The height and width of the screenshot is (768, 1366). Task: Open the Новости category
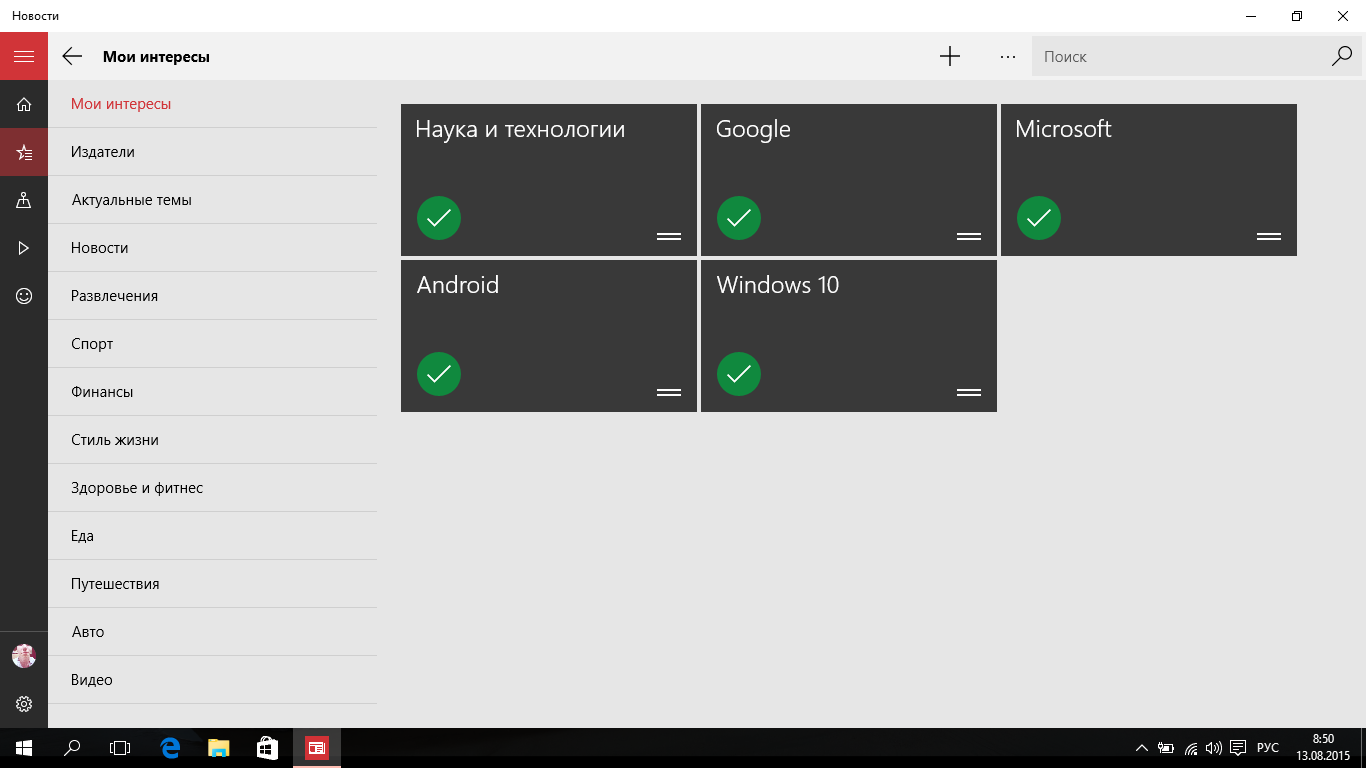pyautogui.click(x=213, y=248)
